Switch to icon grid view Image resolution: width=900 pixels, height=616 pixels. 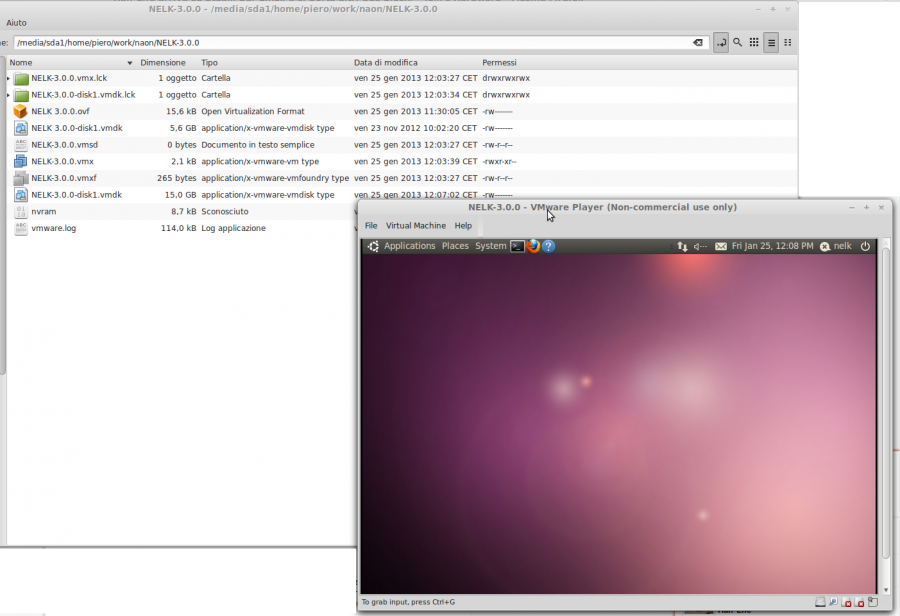tap(753, 43)
